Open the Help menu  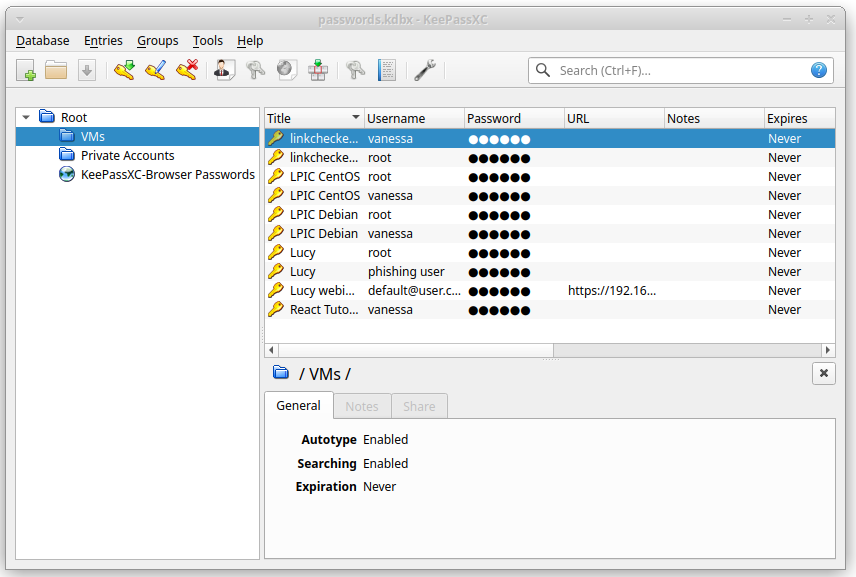(250, 41)
